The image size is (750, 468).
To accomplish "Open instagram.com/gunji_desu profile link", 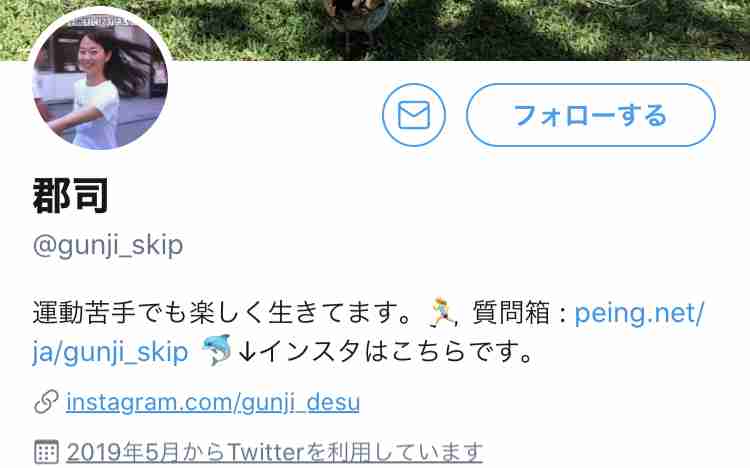I will (x=213, y=402).
